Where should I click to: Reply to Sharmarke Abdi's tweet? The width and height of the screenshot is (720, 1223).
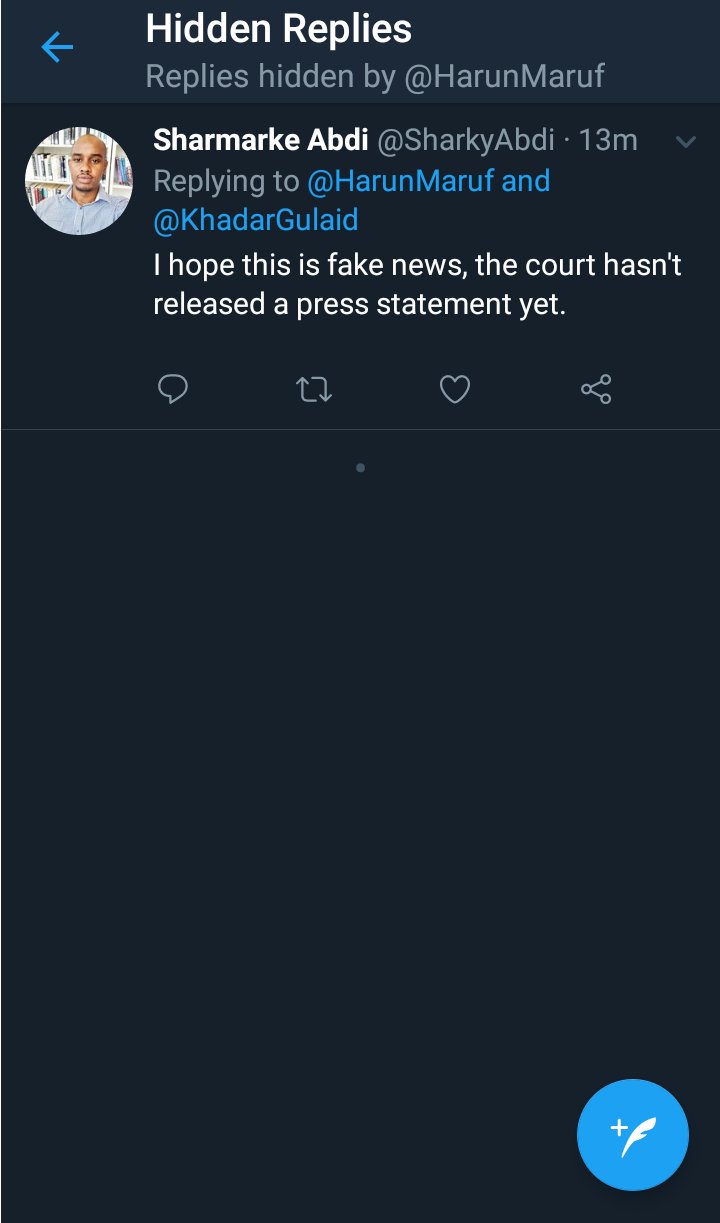point(173,389)
